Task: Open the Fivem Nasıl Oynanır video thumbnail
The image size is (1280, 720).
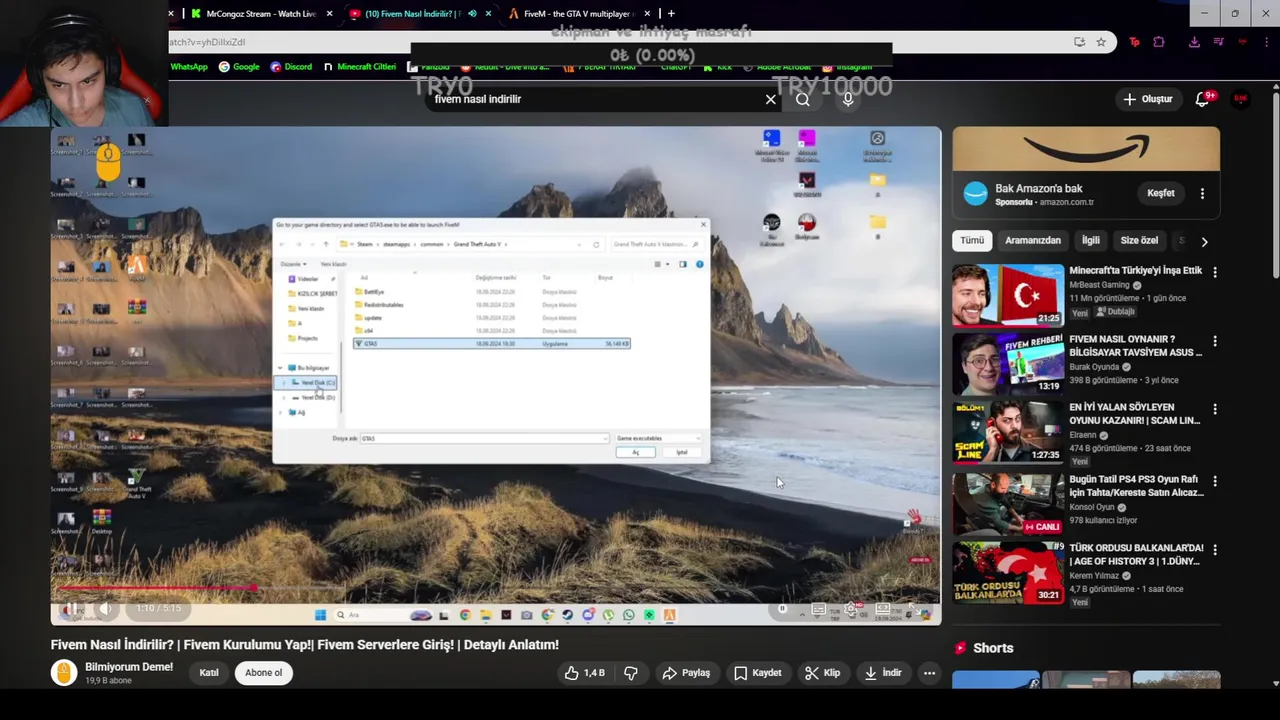Action: coord(1008,364)
